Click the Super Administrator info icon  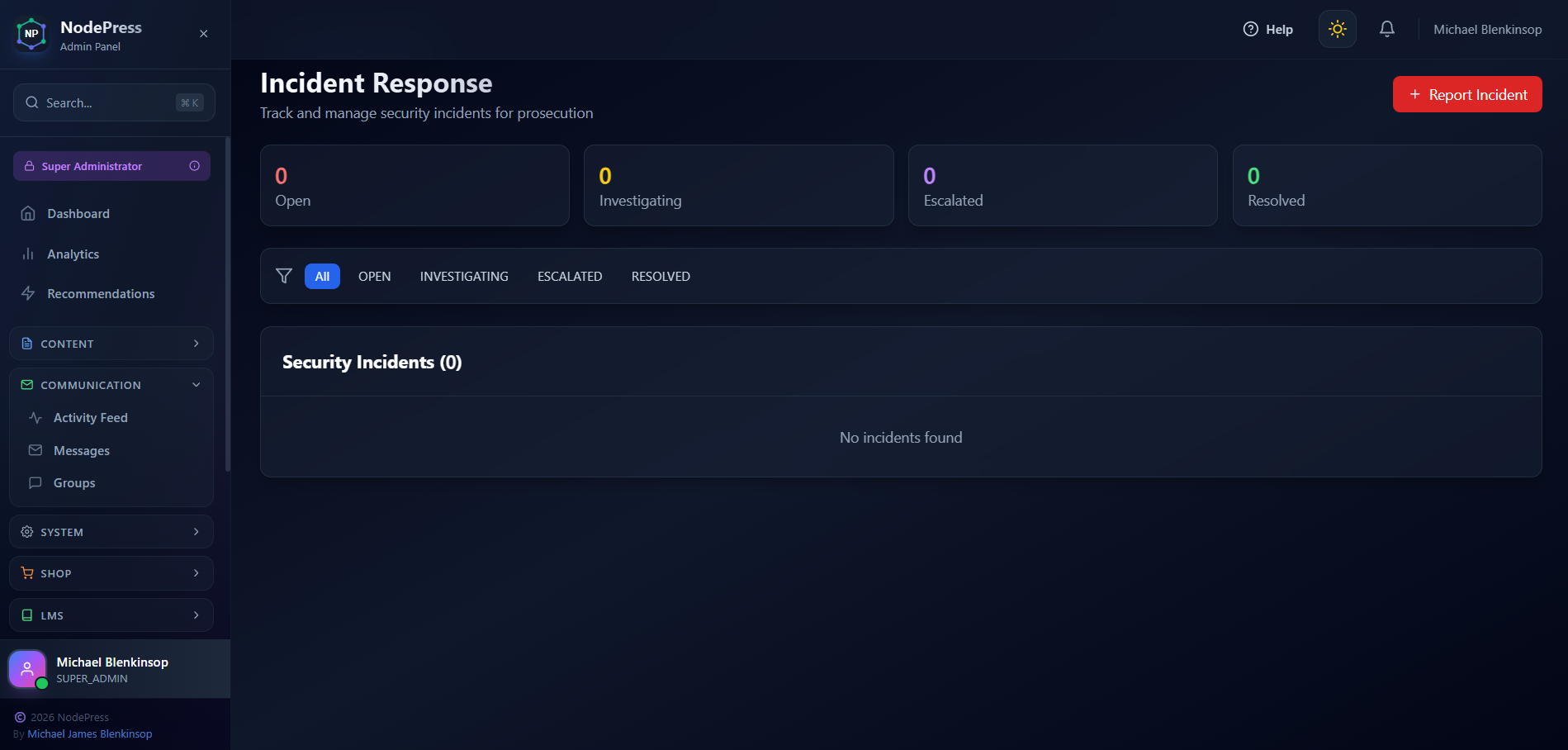194,166
